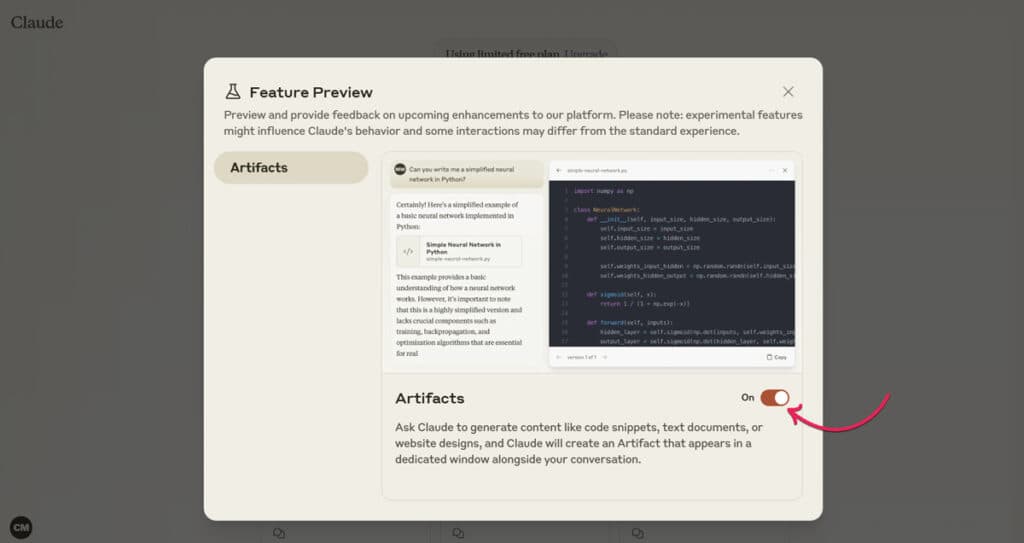The image size is (1024, 543).
Task: Click the Upgrade link behind dialog
Action: coord(586,54)
